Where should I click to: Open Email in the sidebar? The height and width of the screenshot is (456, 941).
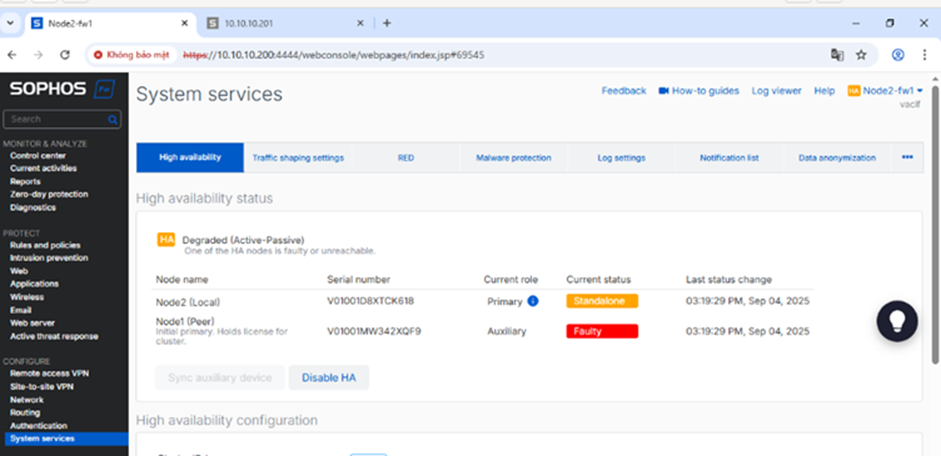tap(21, 310)
